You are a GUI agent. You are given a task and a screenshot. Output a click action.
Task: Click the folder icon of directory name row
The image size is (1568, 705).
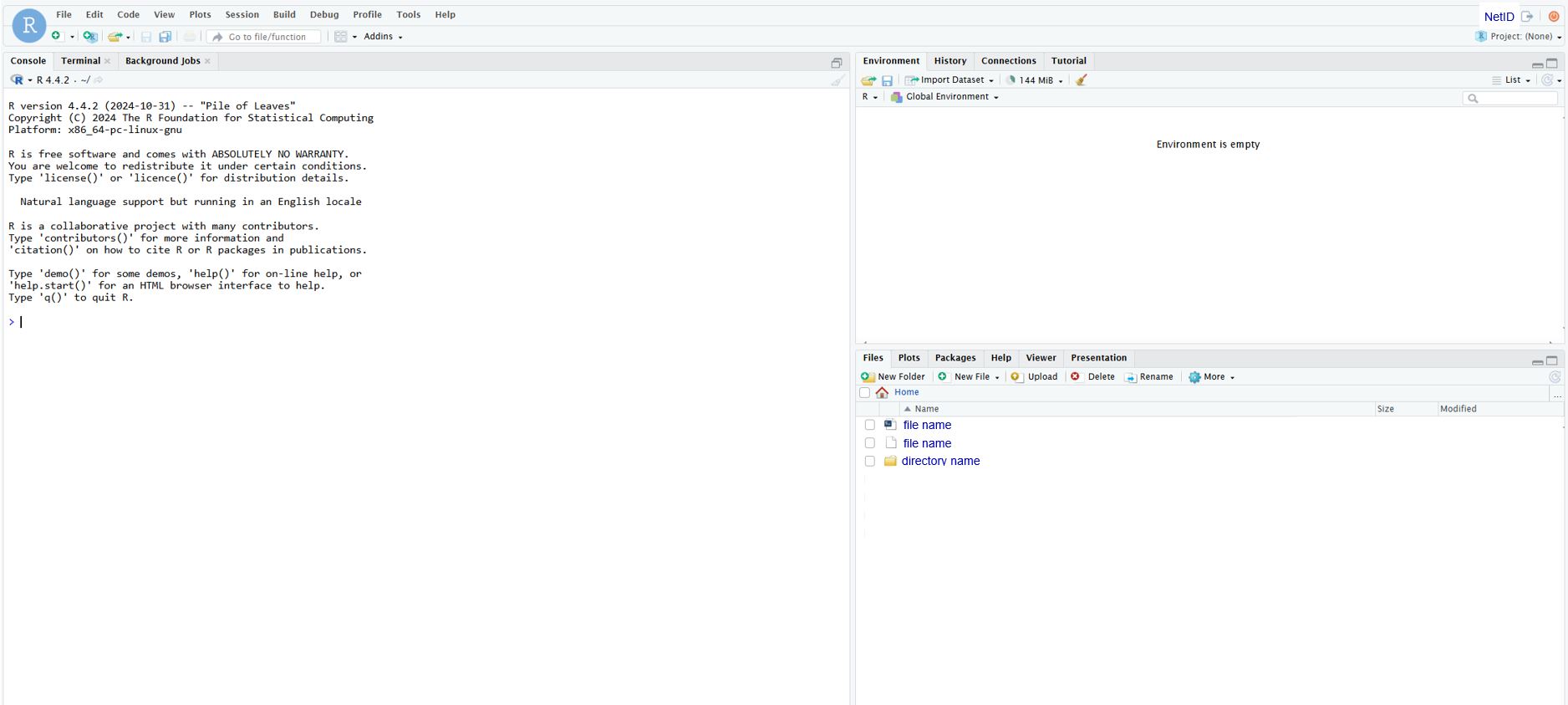point(890,461)
